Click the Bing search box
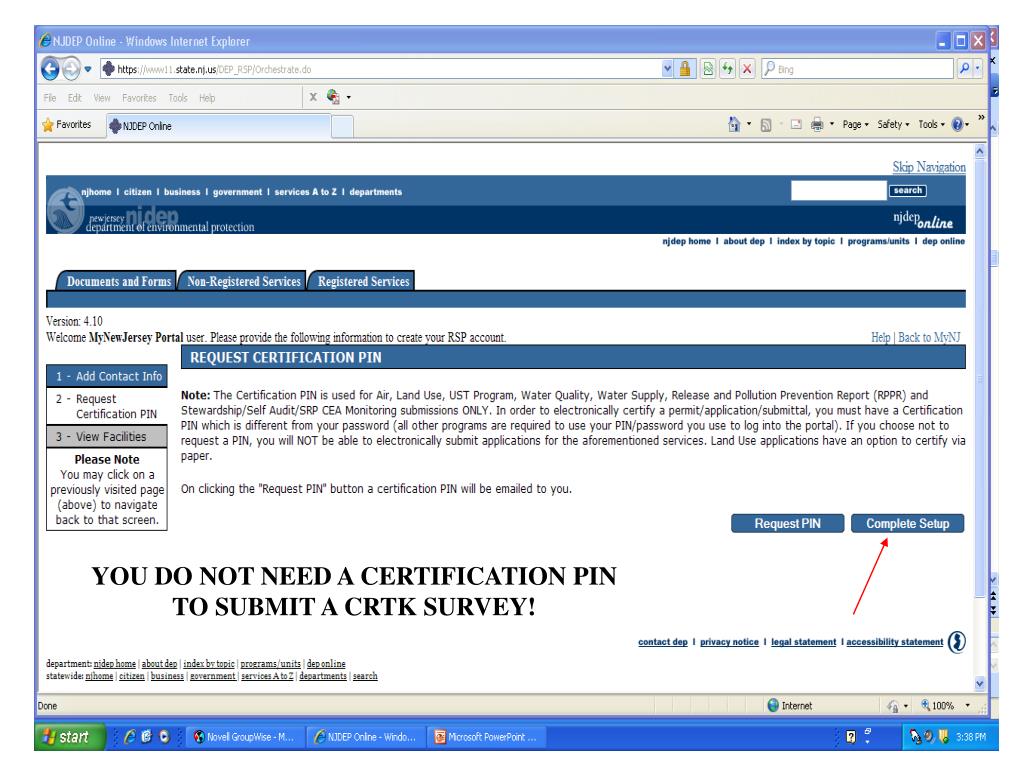The width and height of the screenshot is (1024, 768). pyautogui.click(x=857, y=69)
